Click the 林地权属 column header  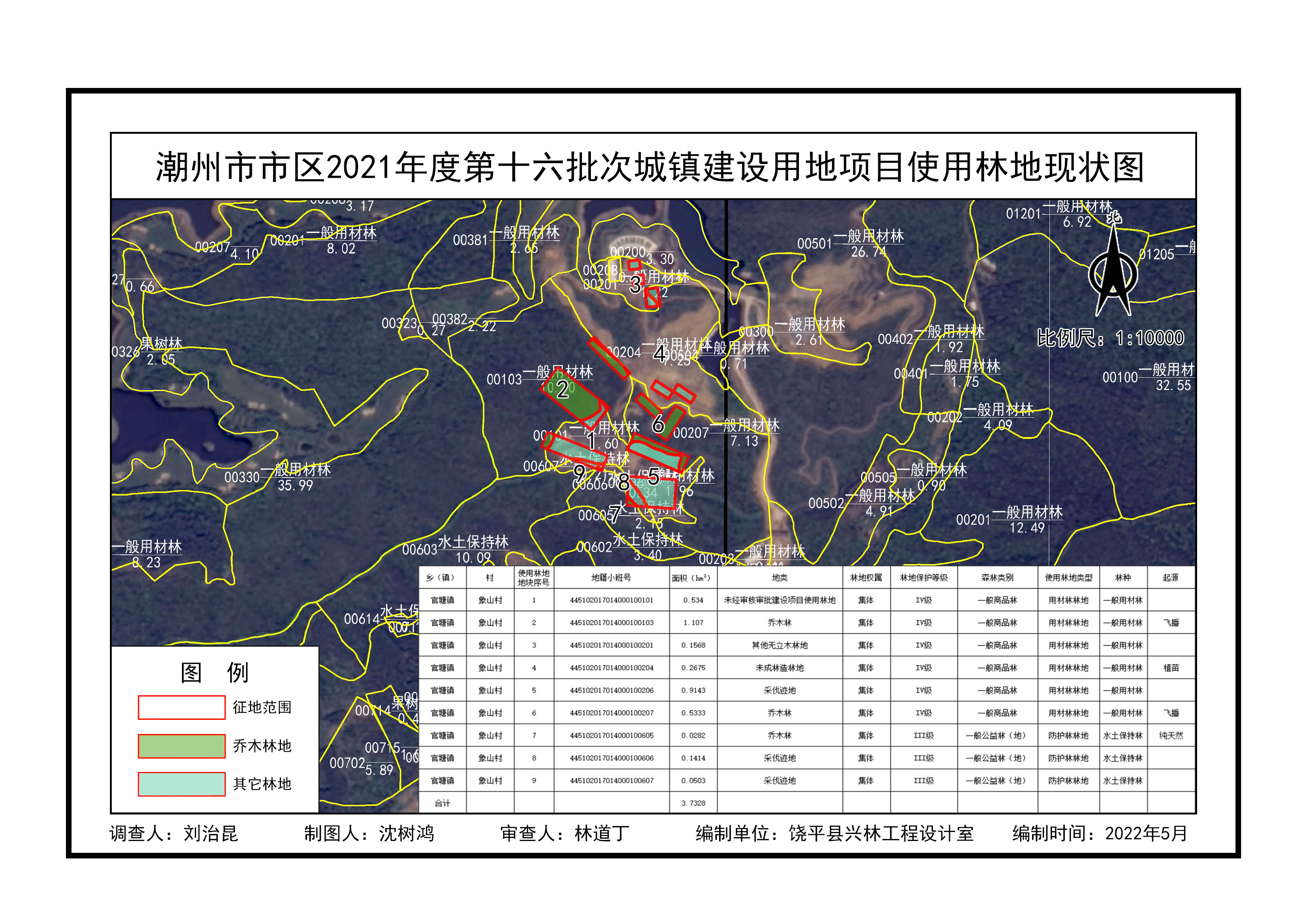(x=866, y=578)
